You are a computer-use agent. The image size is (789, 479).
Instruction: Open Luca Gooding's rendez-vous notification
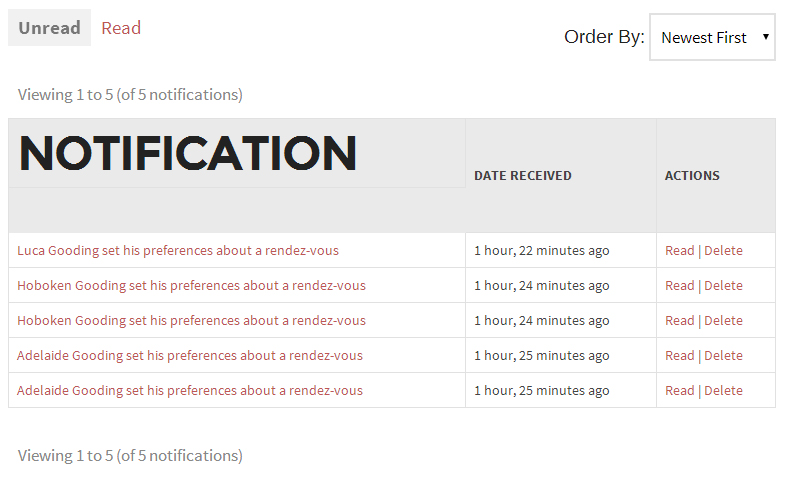177,250
